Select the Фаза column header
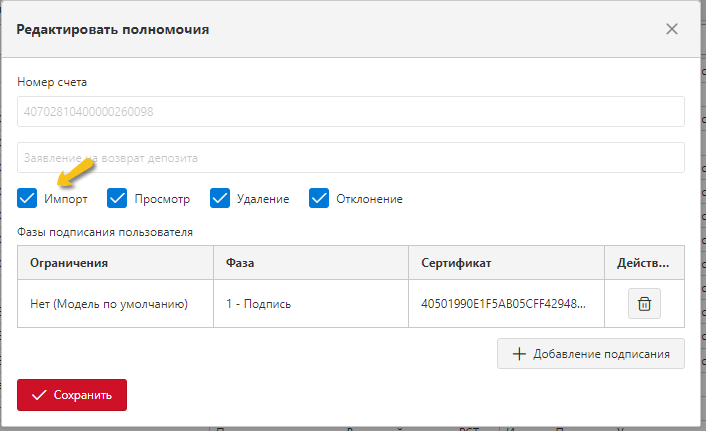The image size is (706, 431). point(311,263)
